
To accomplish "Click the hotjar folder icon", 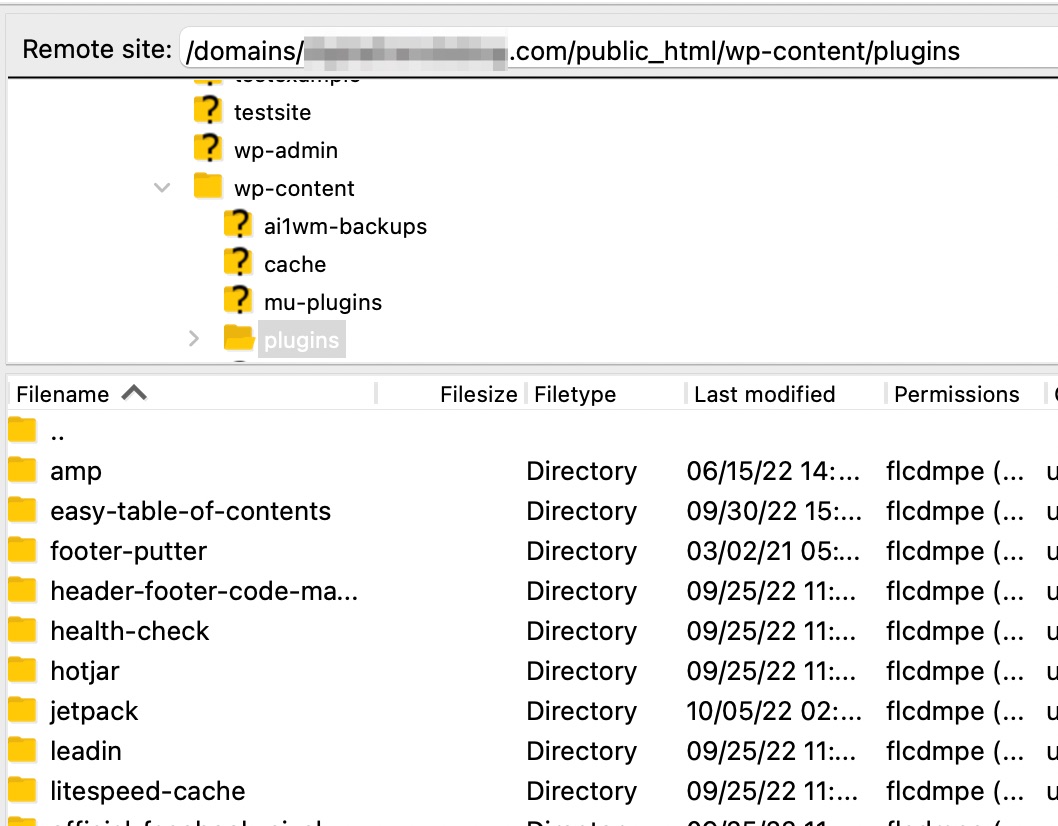I will tap(22, 670).
